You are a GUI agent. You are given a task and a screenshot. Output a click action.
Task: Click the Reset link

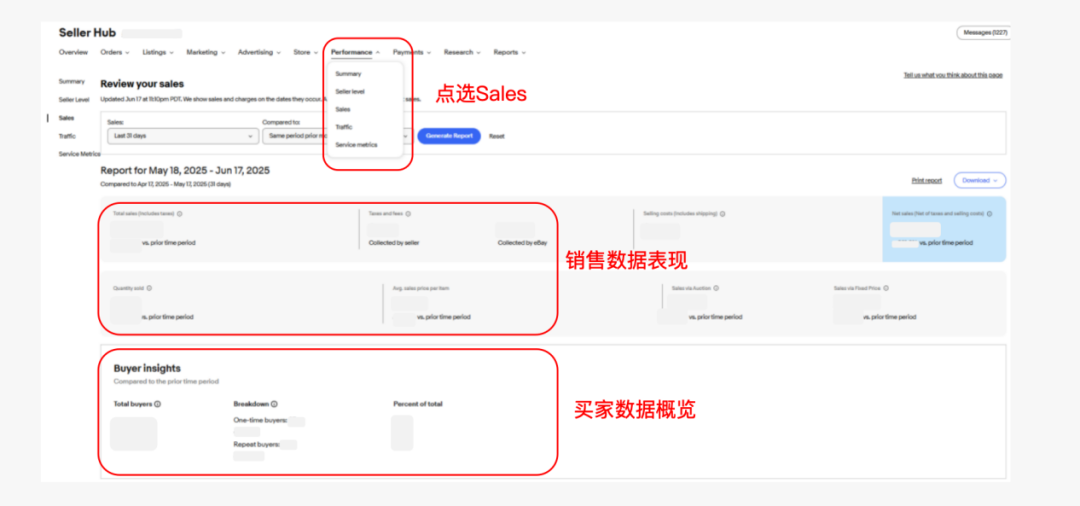pyautogui.click(x=497, y=136)
